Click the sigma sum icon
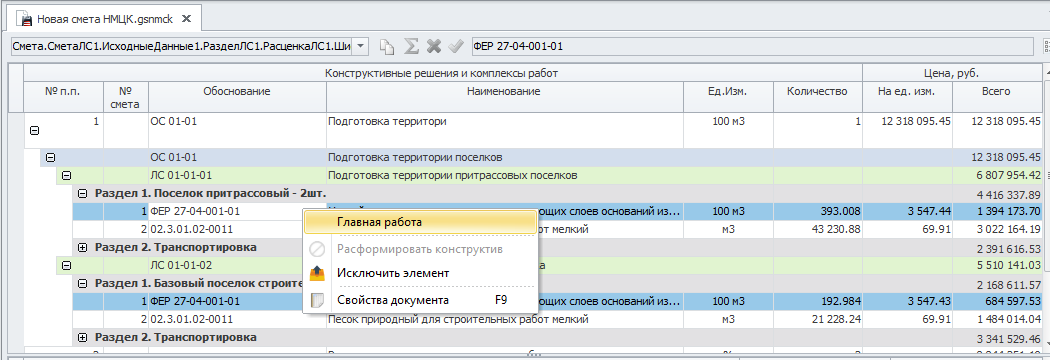Viewport: 1050px width, 360px height. 412,46
